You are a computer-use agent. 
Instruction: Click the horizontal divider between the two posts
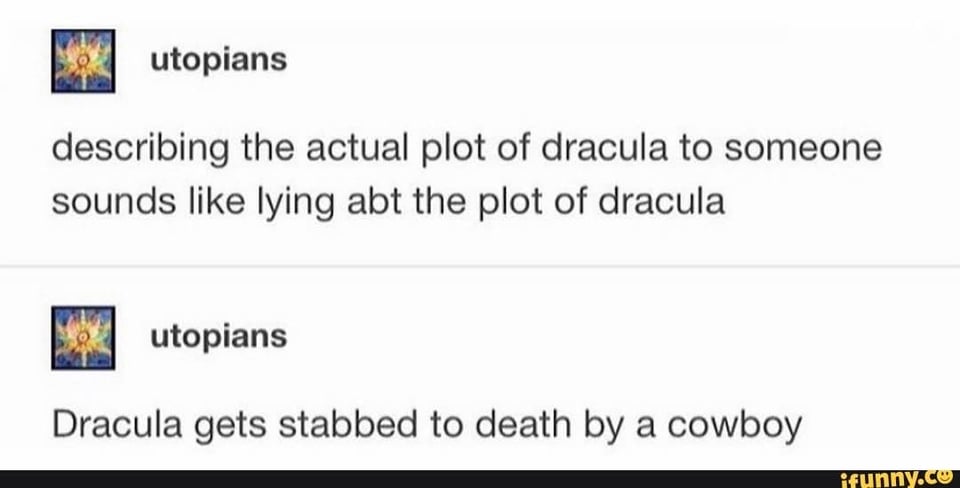(x=480, y=267)
